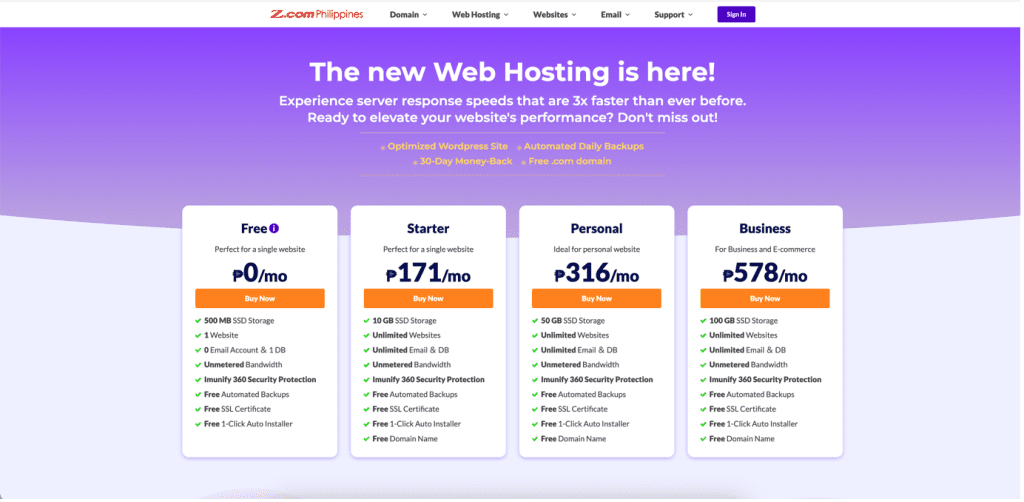The width and height of the screenshot is (1024, 502).
Task: Select the Personal plan title
Action: click(x=597, y=228)
